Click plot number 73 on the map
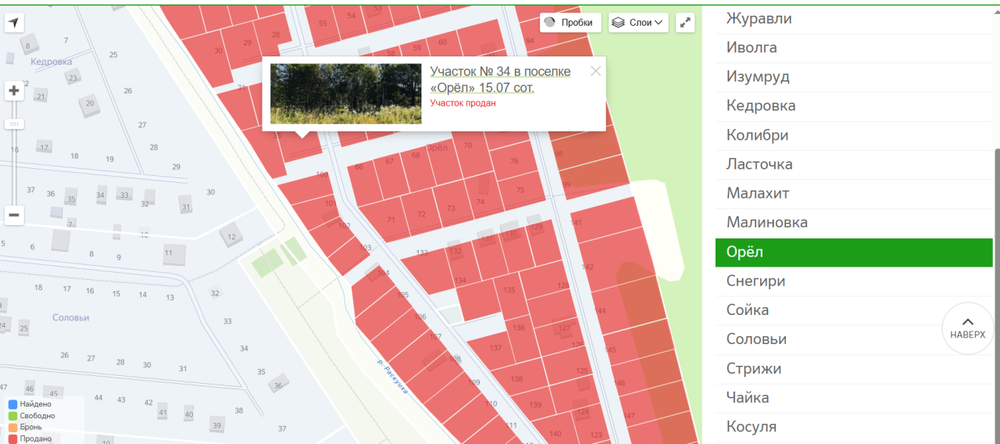Screen dimensions: 1000x444 [451, 208]
